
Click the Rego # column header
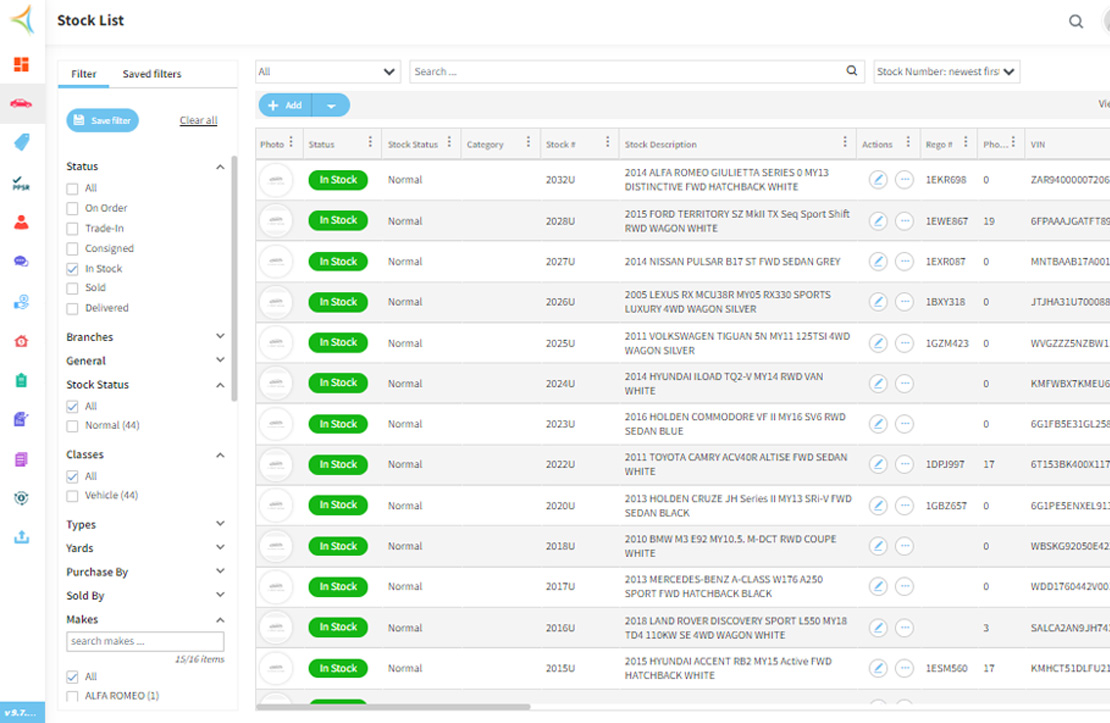939,144
